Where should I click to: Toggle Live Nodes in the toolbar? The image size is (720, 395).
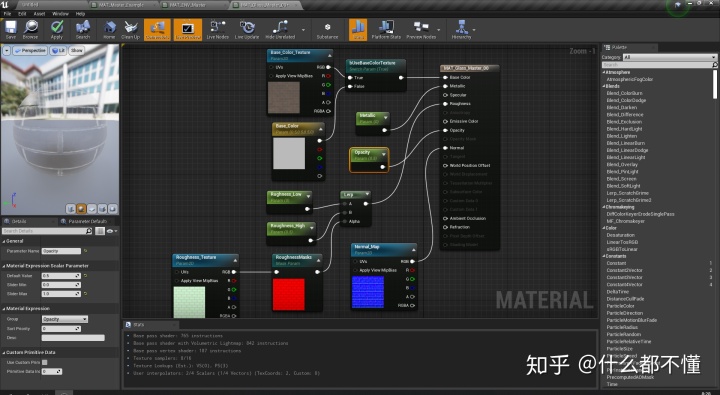click(x=218, y=29)
